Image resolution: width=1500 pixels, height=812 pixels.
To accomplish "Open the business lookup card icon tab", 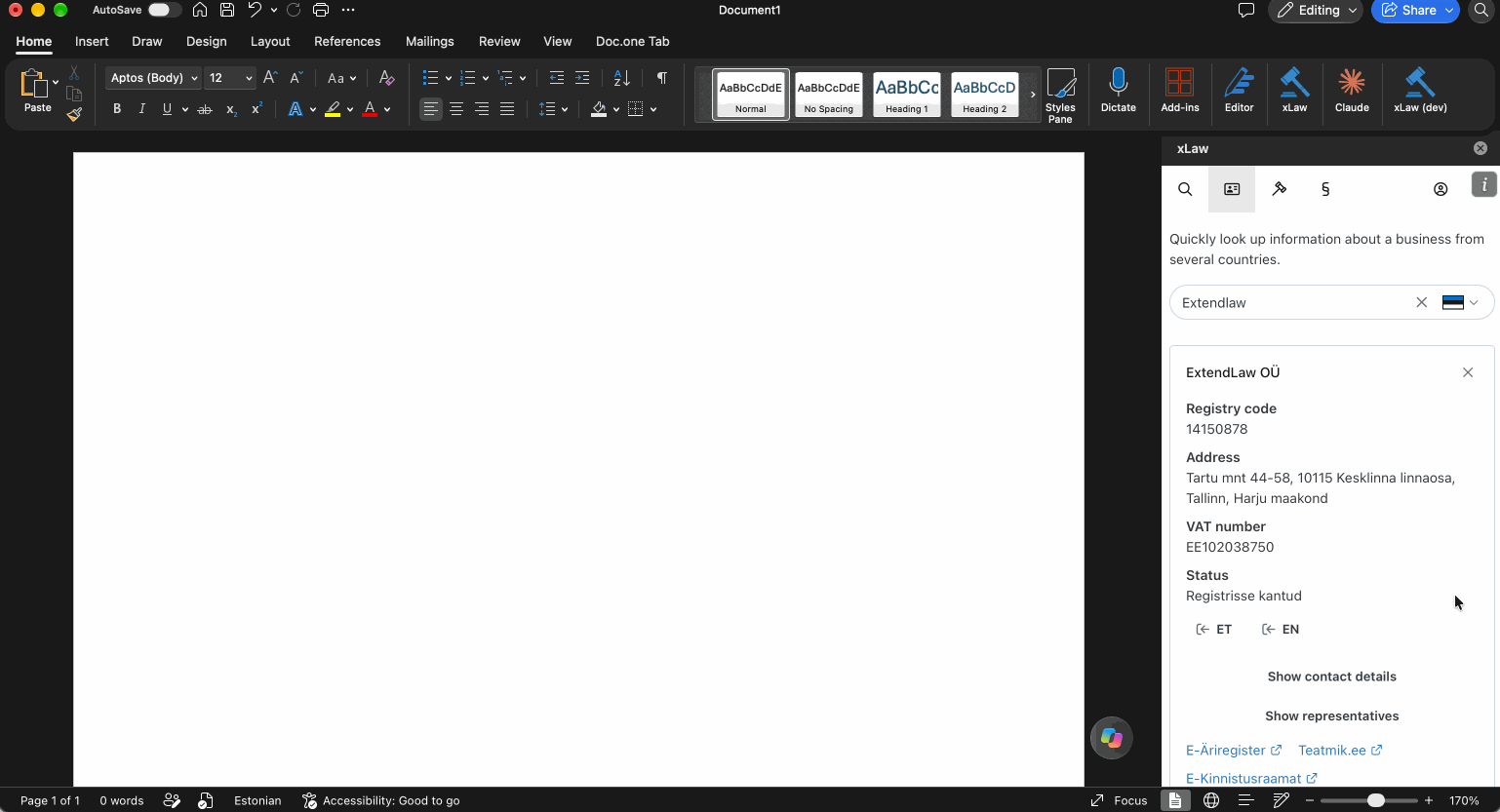I will [x=1232, y=189].
